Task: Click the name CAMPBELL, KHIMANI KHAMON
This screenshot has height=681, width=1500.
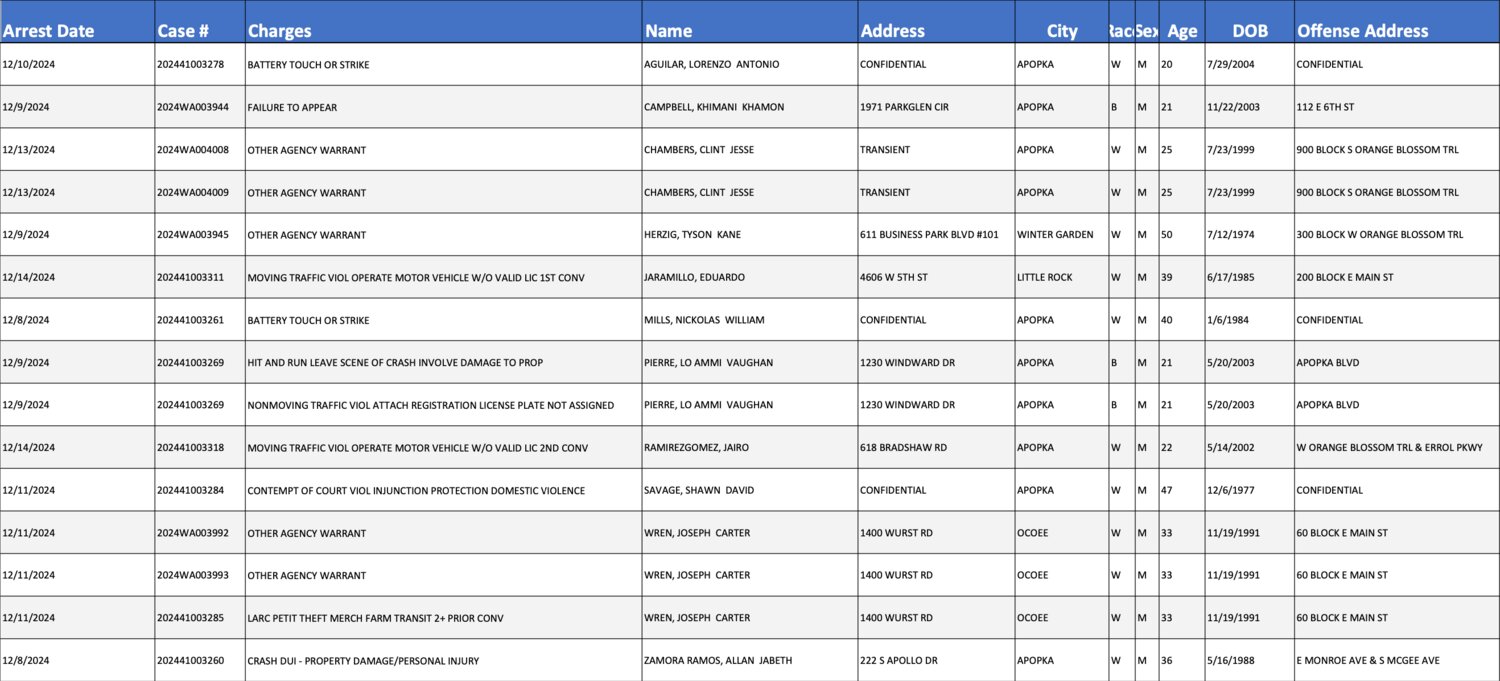Action: (x=714, y=107)
